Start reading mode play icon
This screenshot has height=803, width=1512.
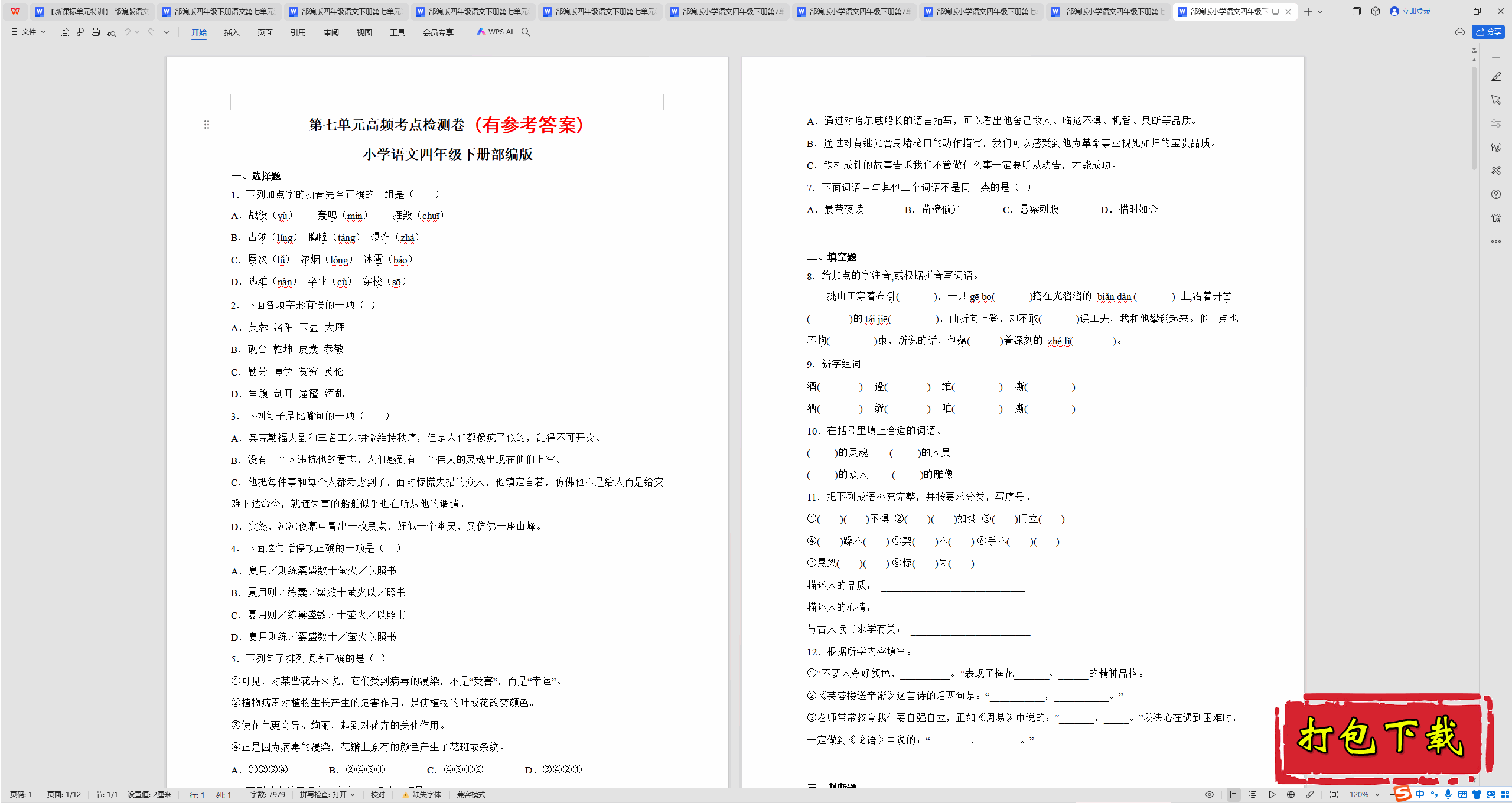point(1272,795)
